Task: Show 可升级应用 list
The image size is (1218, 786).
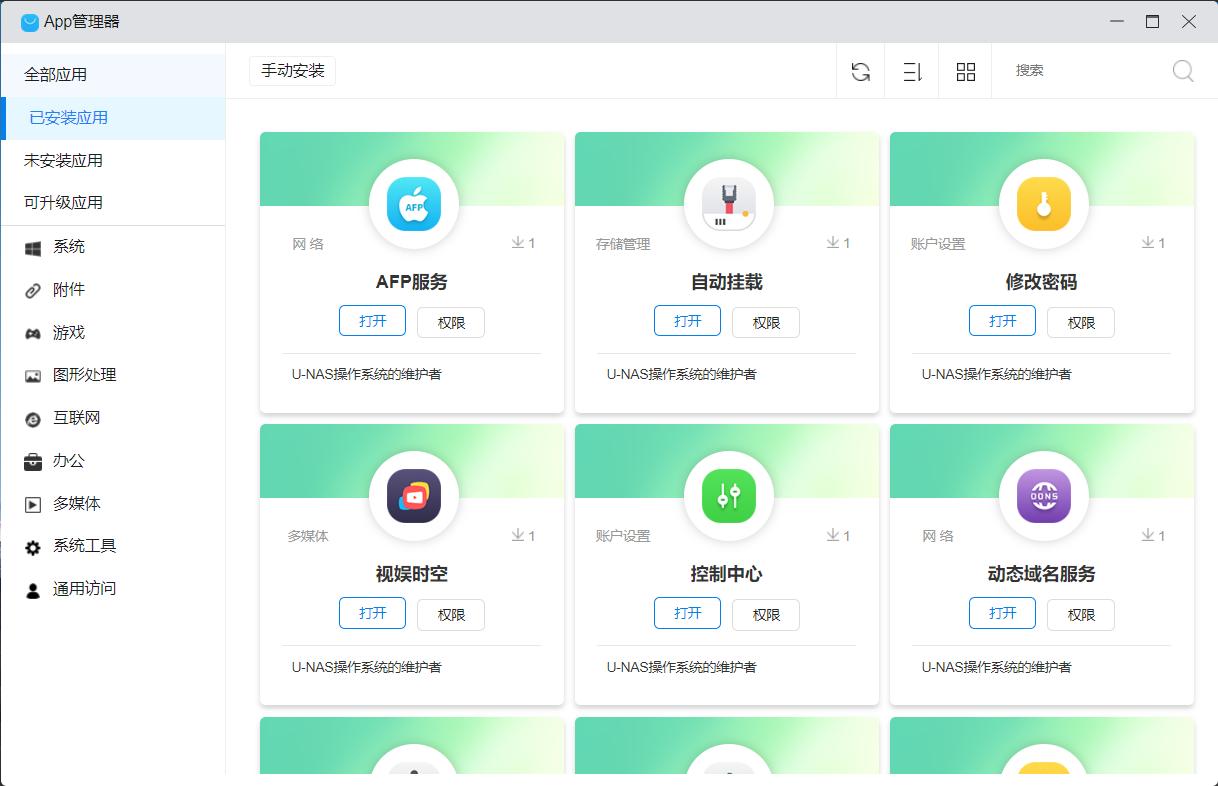Action: [x=63, y=203]
